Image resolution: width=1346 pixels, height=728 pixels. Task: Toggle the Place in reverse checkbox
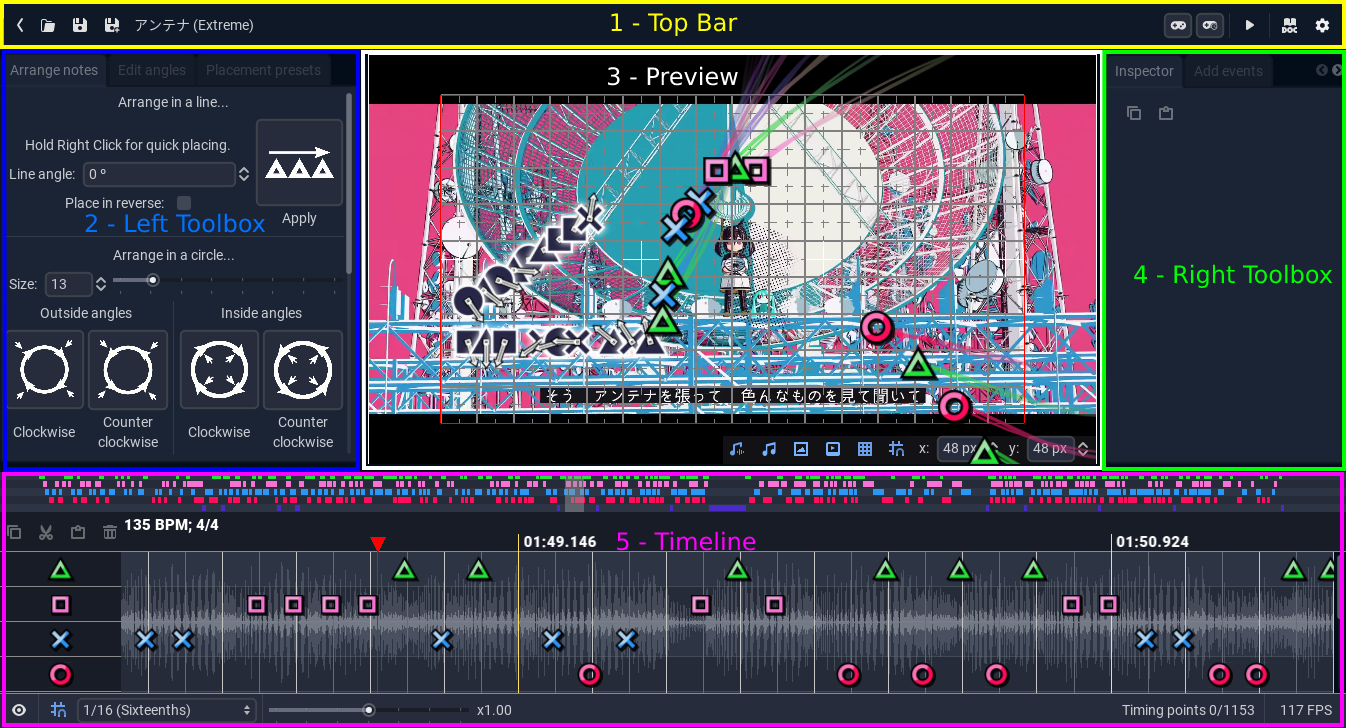(184, 203)
